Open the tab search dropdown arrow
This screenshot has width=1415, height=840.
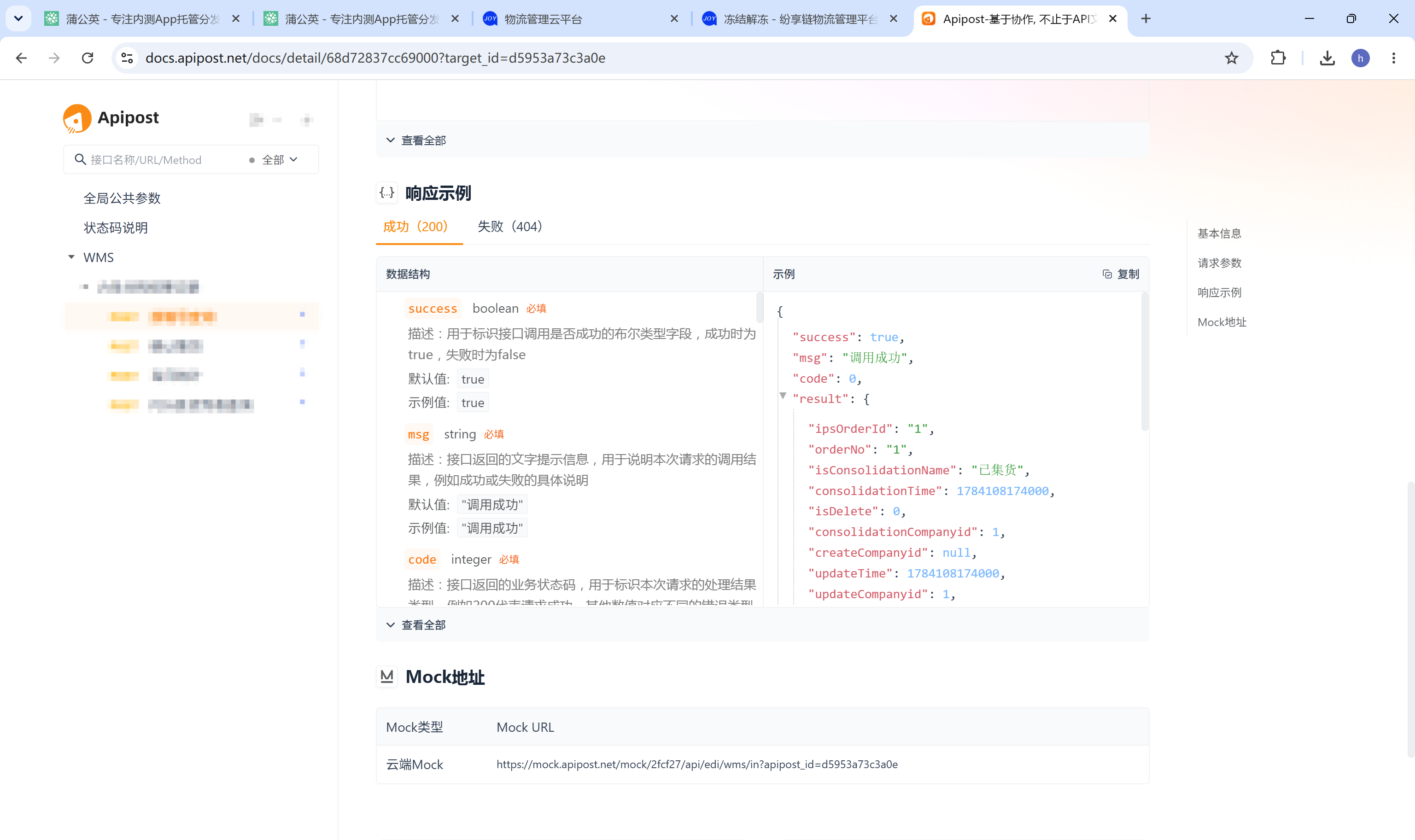(18, 19)
